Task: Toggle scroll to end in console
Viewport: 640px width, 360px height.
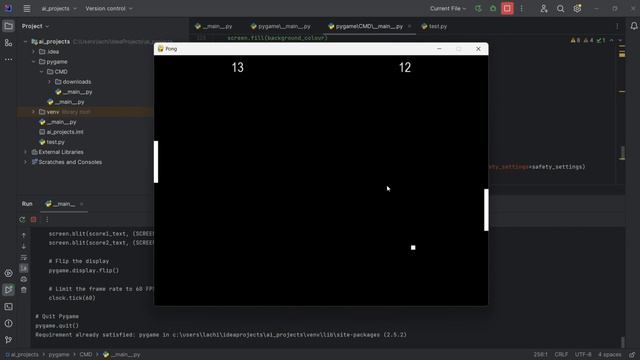Action: pos(24,268)
